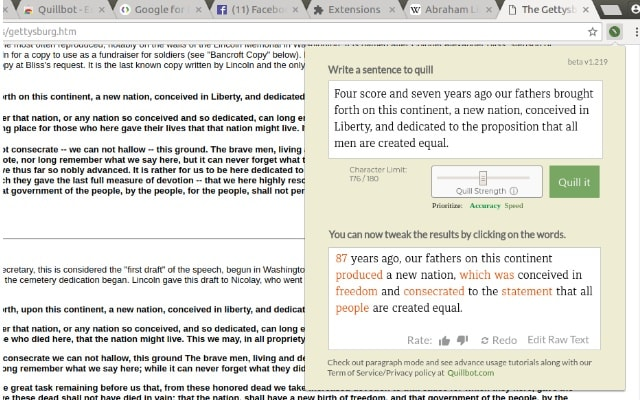This screenshot has height=400, width=640.
Task: Give the result a thumbs up
Action: coord(444,340)
